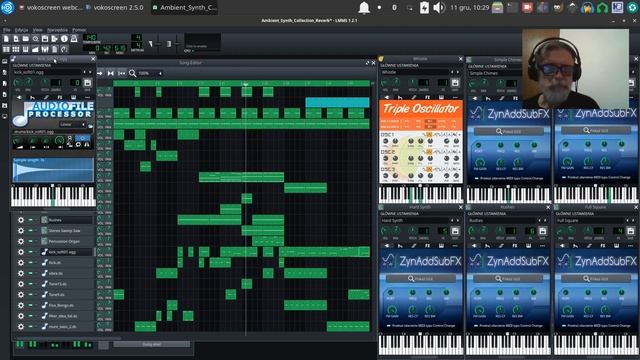Open the Edycja menu
Viewport: 640px width, 360px height.
click(x=21, y=30)
